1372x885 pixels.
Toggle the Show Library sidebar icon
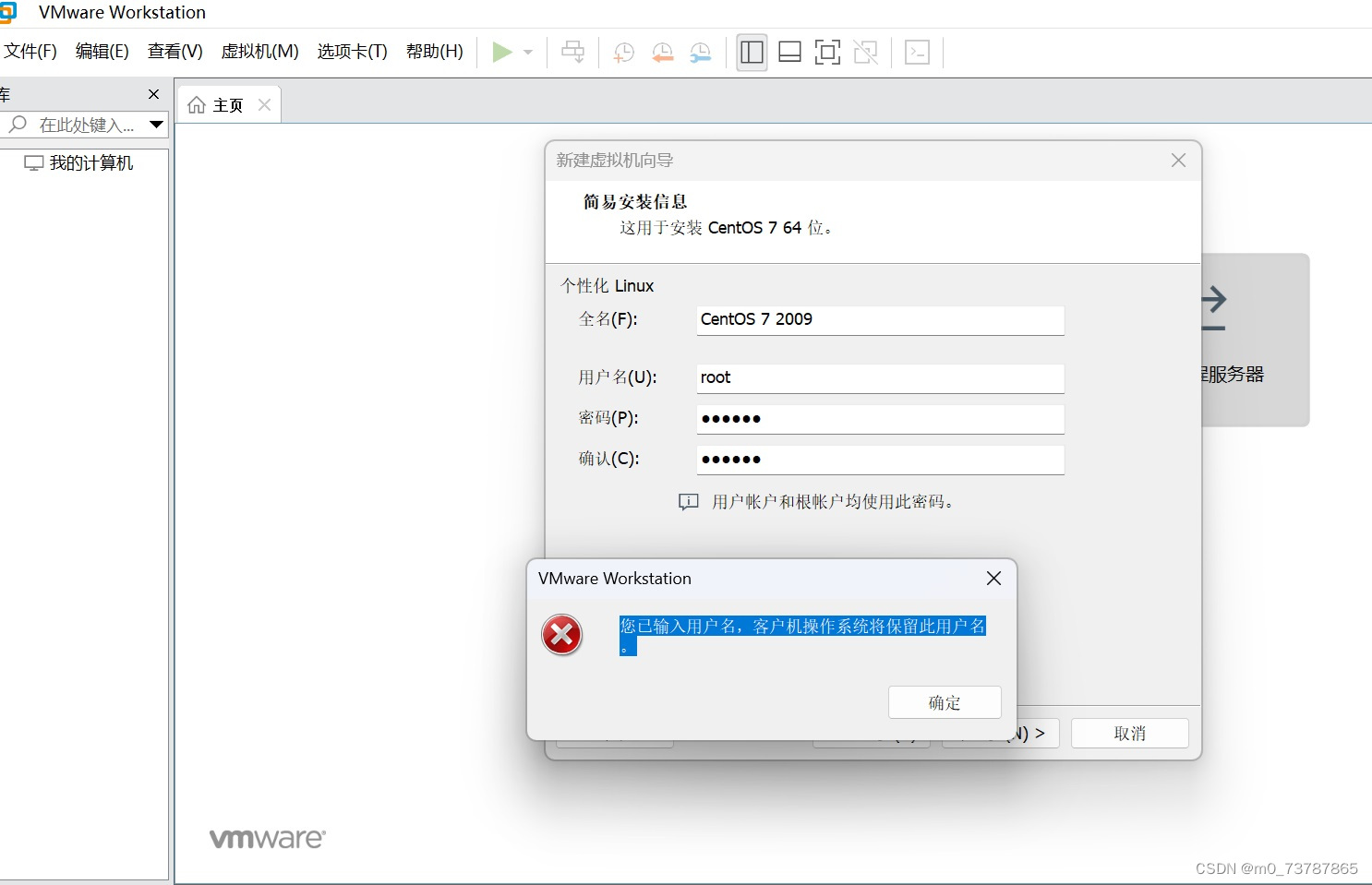(x=752, y=52)
